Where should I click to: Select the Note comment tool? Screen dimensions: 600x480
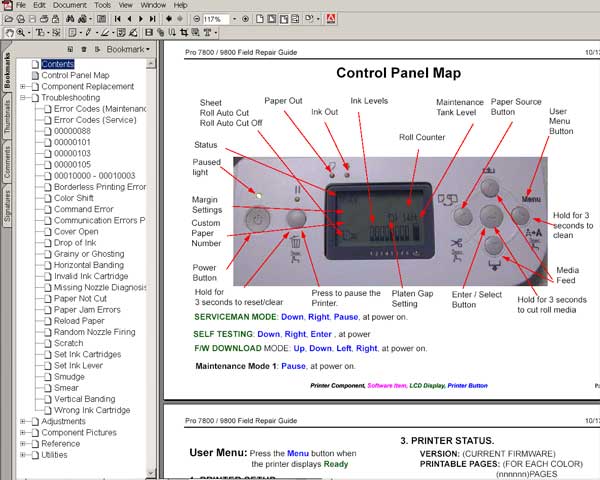click(72, 33)
